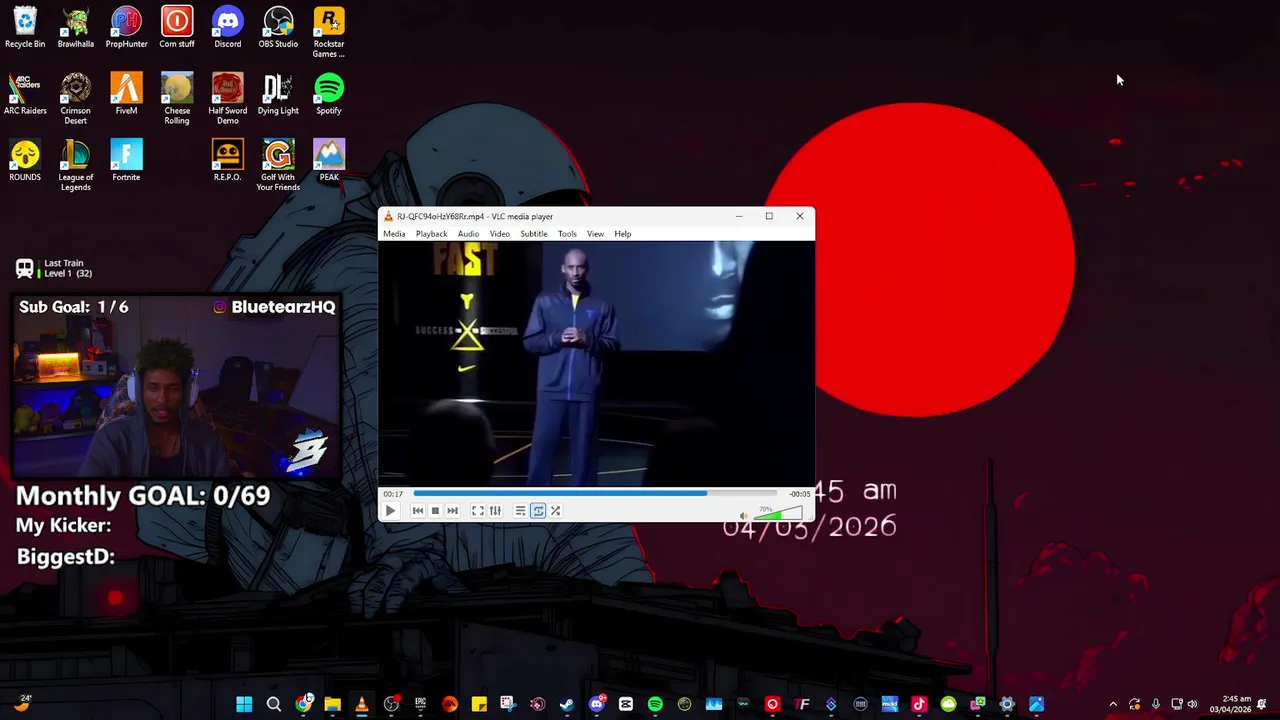The image size is (1280, 720).
Task: Adjust the VLC volume slider
Action: coord(778,514)
